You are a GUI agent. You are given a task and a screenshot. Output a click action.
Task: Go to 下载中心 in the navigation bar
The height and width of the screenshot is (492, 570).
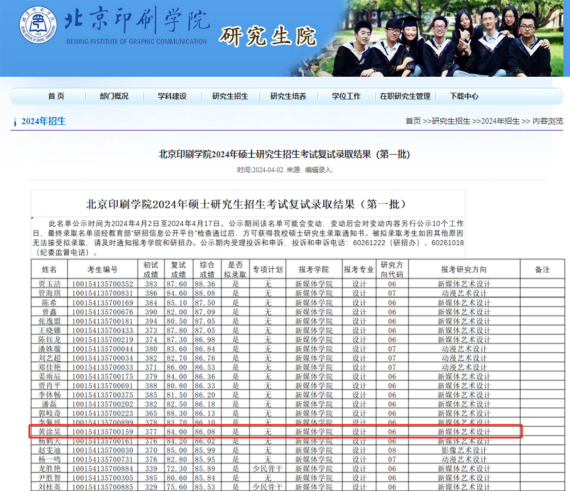[464, 96]
